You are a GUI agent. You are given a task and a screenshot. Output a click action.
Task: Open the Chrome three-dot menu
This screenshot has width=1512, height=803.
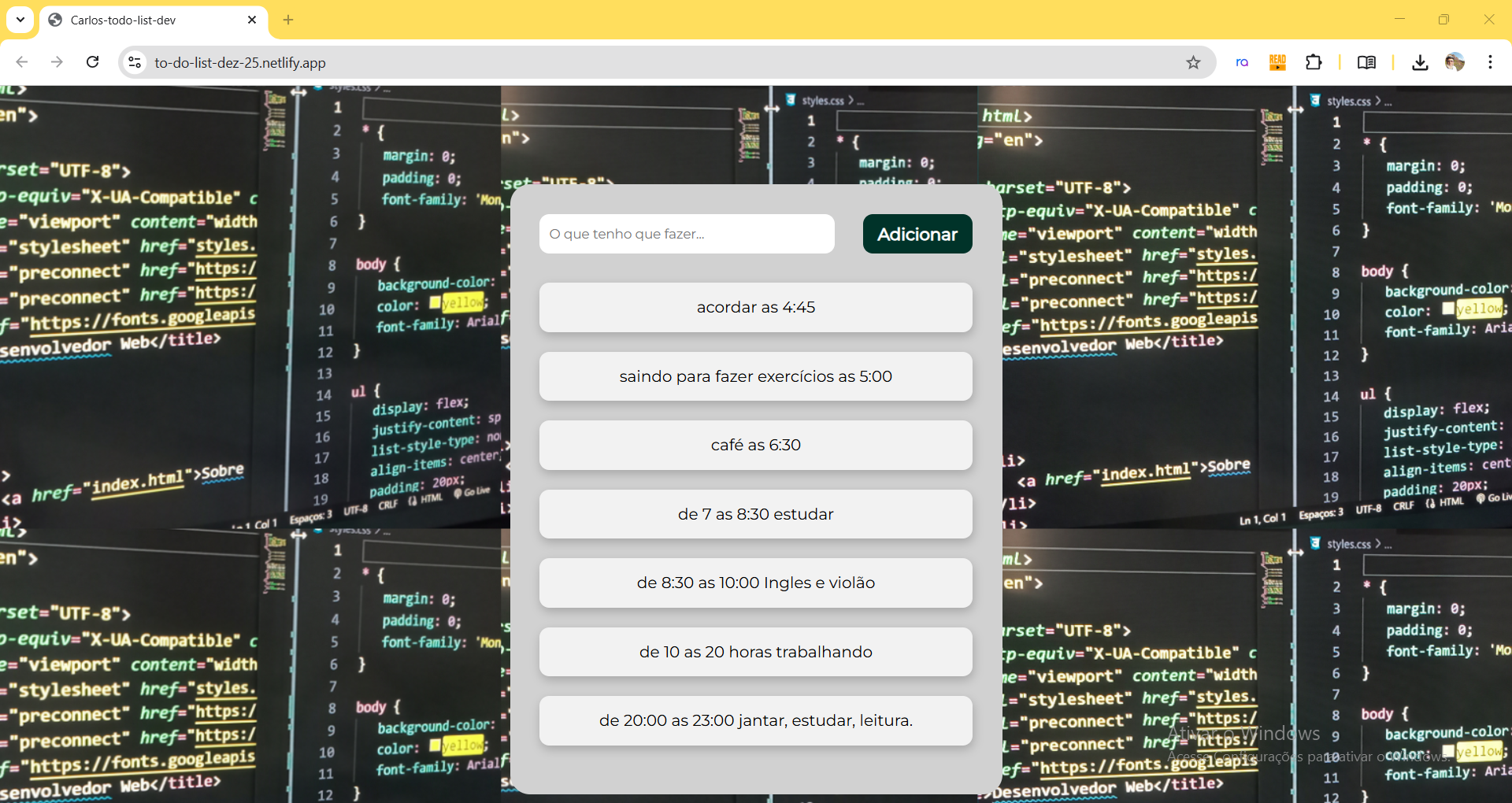click(x=1490, y=62)
